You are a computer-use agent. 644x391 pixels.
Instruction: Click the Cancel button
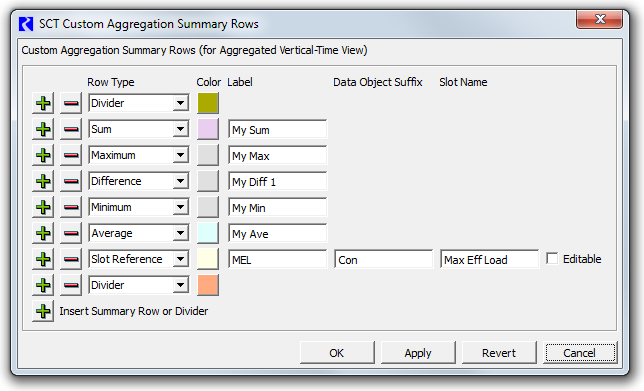tap(580, 353)
